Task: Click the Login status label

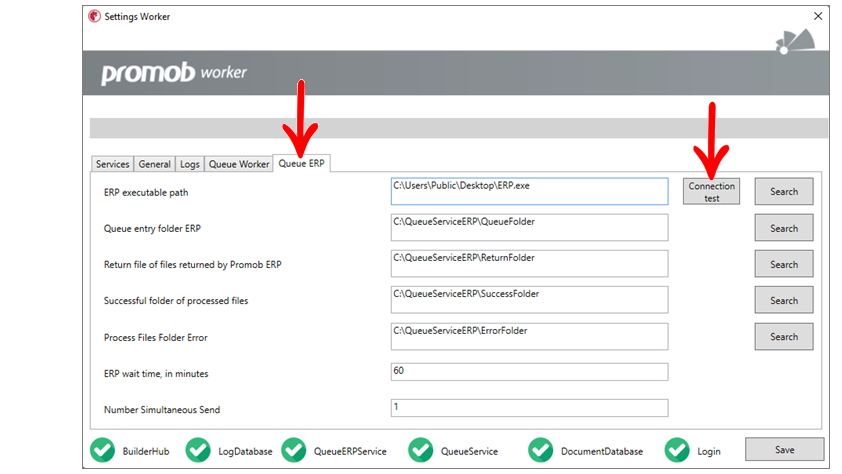Action: [x=709, y=451]
